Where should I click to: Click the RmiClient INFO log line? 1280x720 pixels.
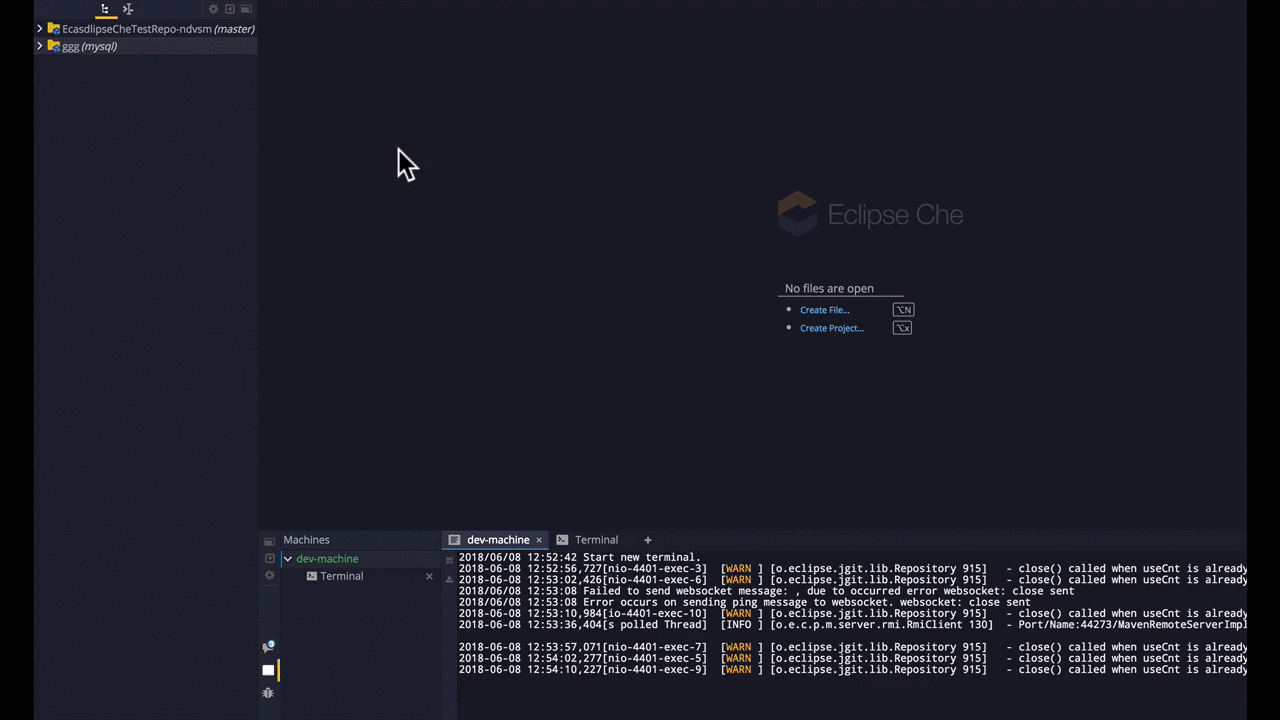click(x=853, y=625)
